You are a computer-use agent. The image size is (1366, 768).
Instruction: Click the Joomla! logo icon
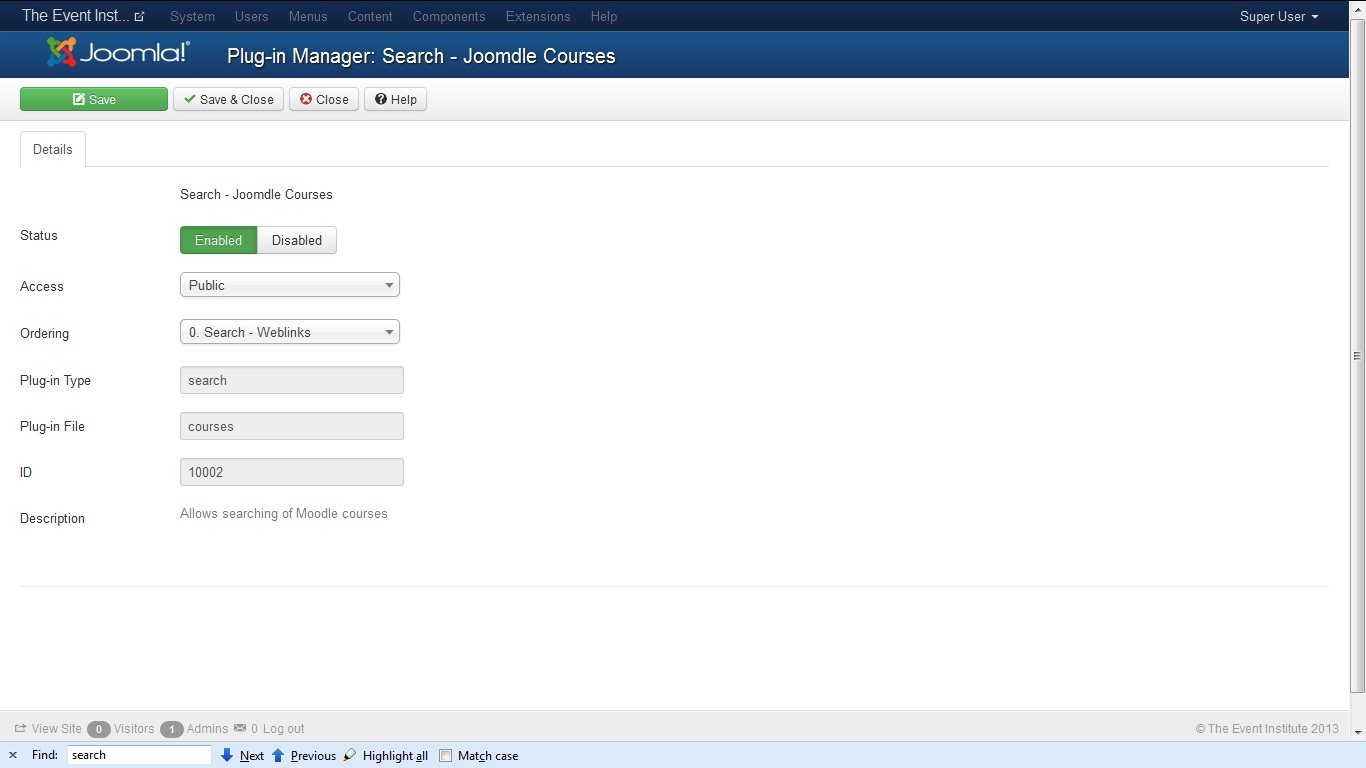[x=61, y=53]
